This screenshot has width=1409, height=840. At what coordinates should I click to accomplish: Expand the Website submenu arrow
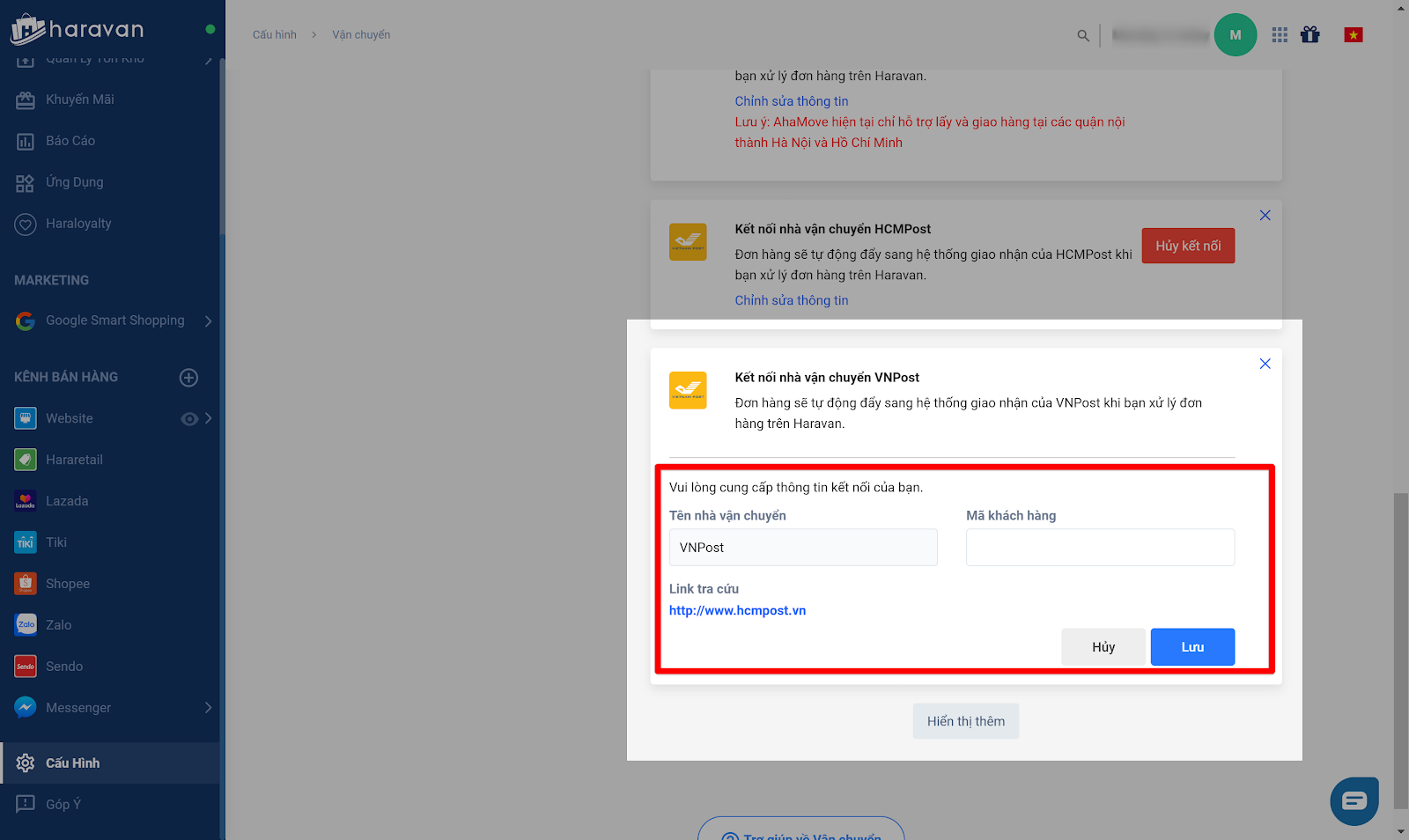click(209, 418)
